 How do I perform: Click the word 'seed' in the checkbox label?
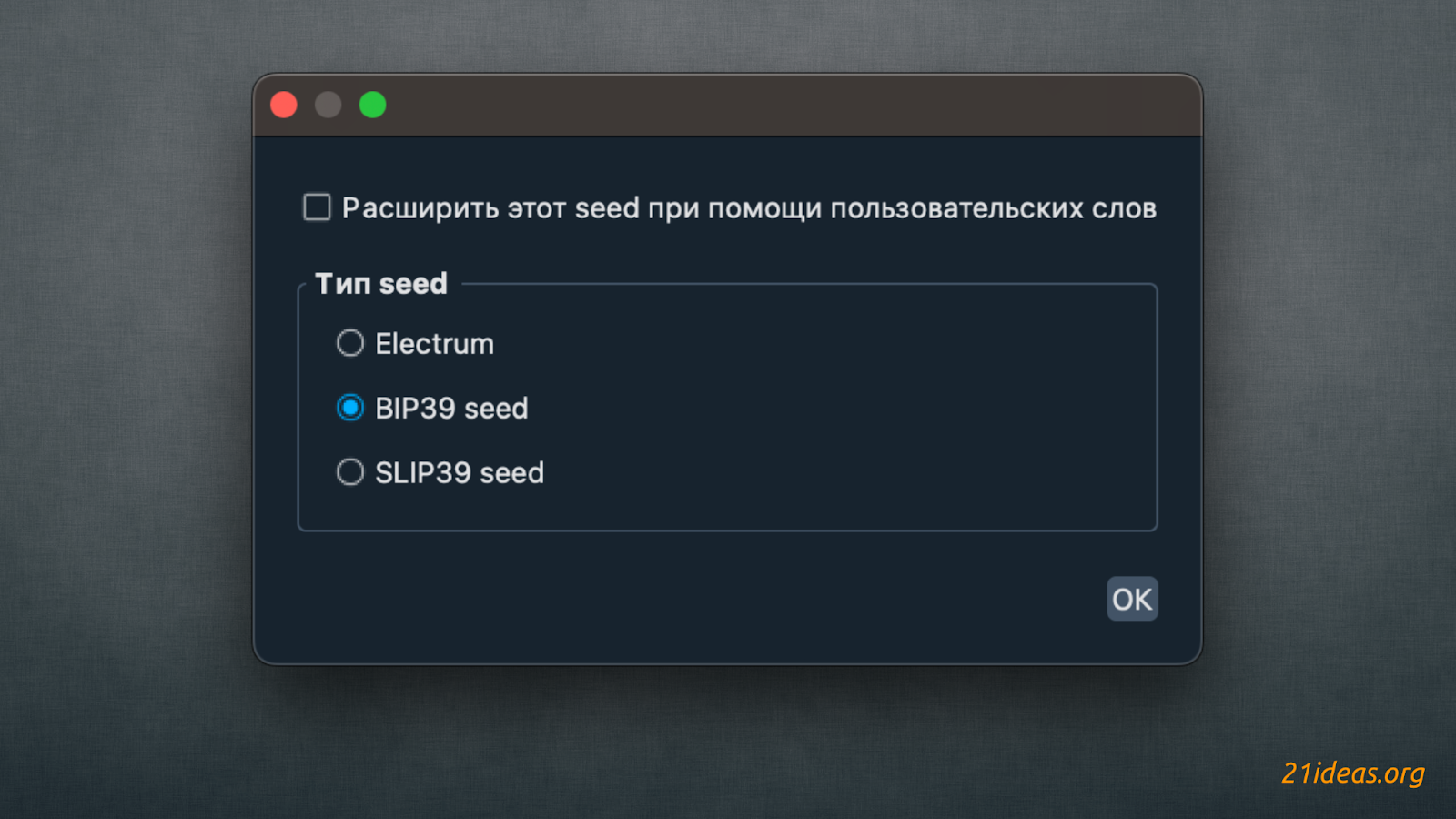[607, 208]
